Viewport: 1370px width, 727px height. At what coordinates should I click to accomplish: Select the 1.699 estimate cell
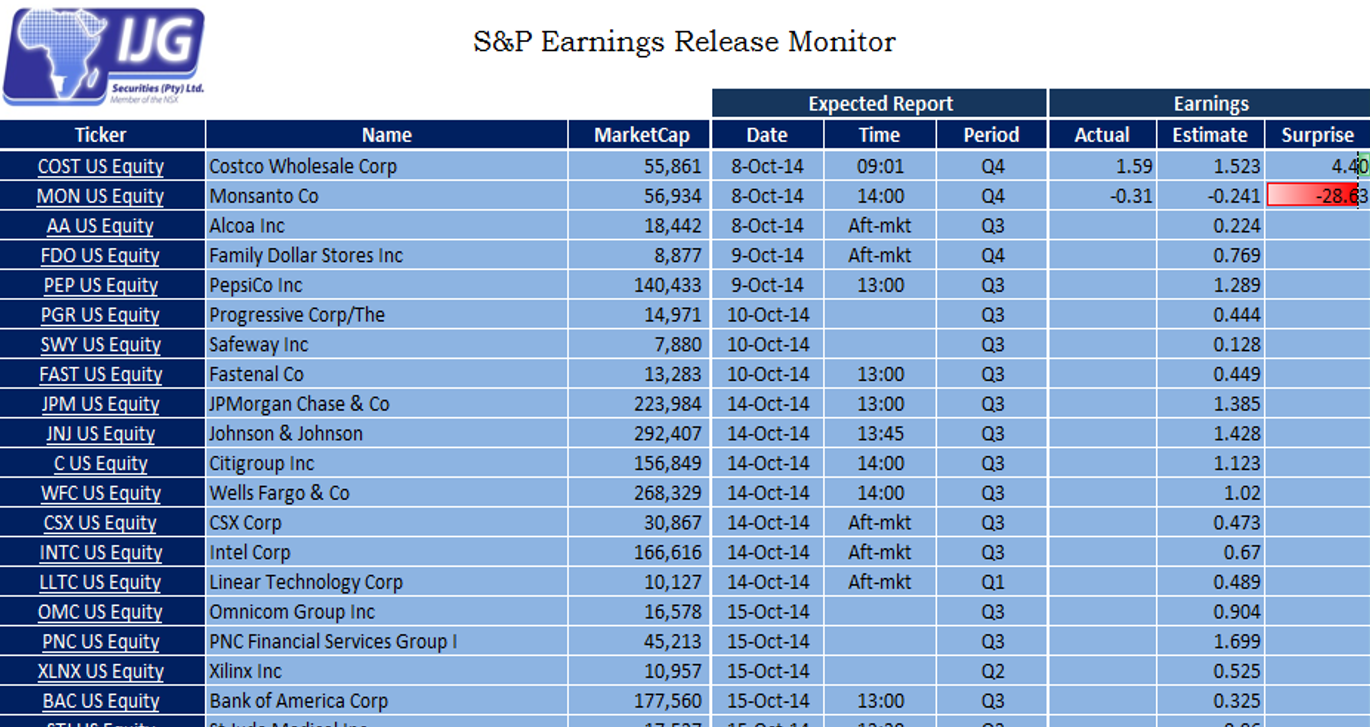(x=1210, y=642)
